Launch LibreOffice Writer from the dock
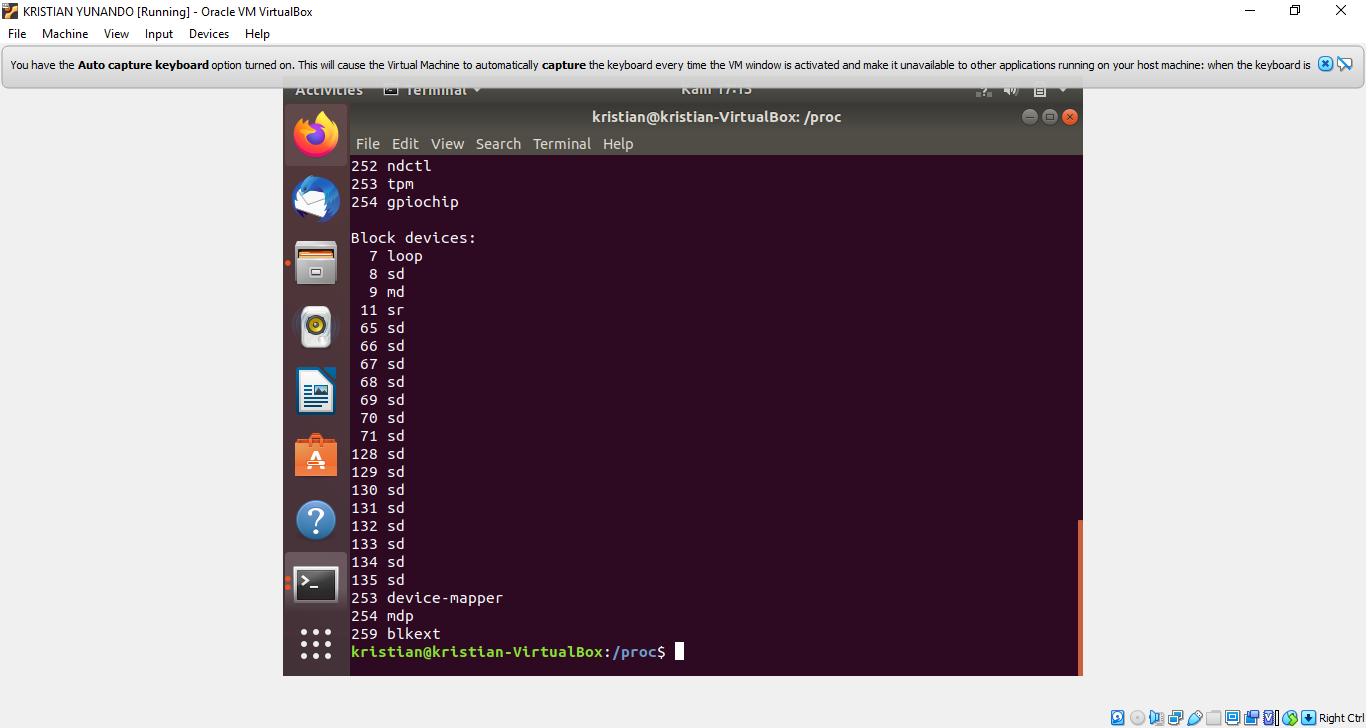Image resolution: width=1366 pixels, height=728 pixels. click(316, 391)
